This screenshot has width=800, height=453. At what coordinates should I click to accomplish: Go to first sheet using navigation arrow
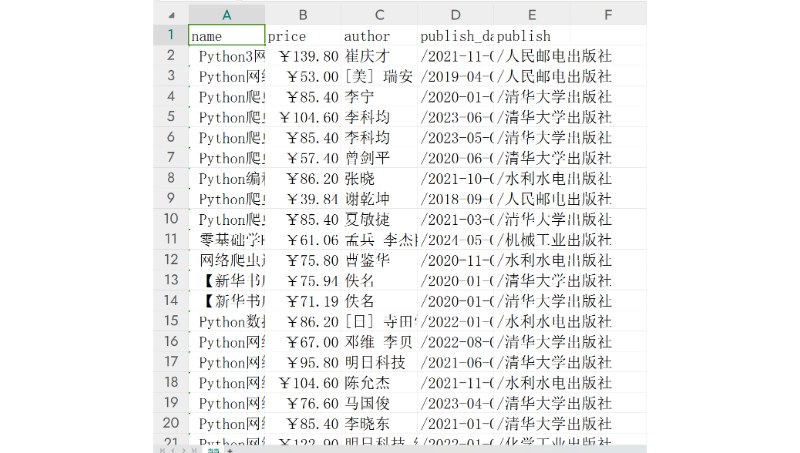[x=163, y=449]
